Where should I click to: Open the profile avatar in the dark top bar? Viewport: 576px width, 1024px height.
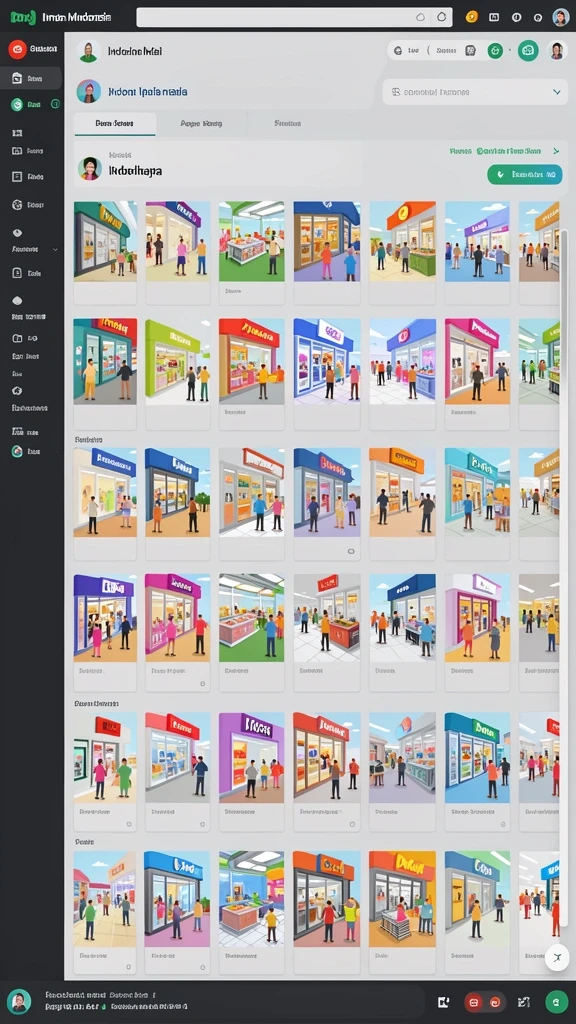pyautogui.click(x=560, y=17)
